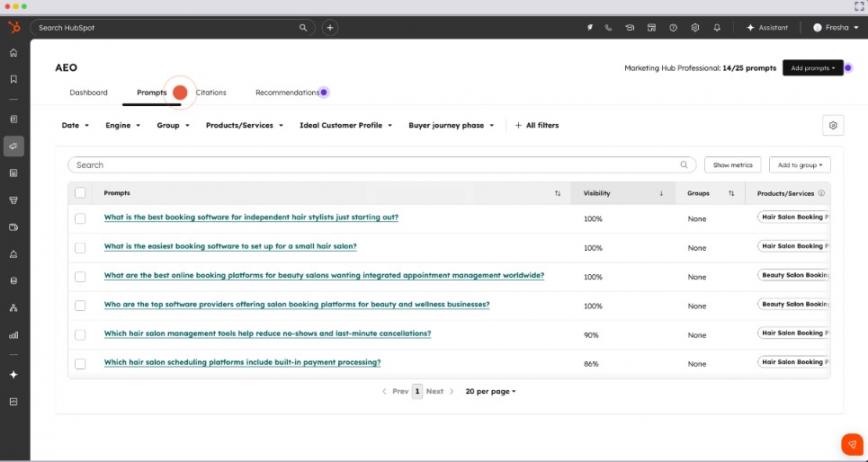Open the Engine filter dropdown
868x462 pixels.
pos(123,126)
